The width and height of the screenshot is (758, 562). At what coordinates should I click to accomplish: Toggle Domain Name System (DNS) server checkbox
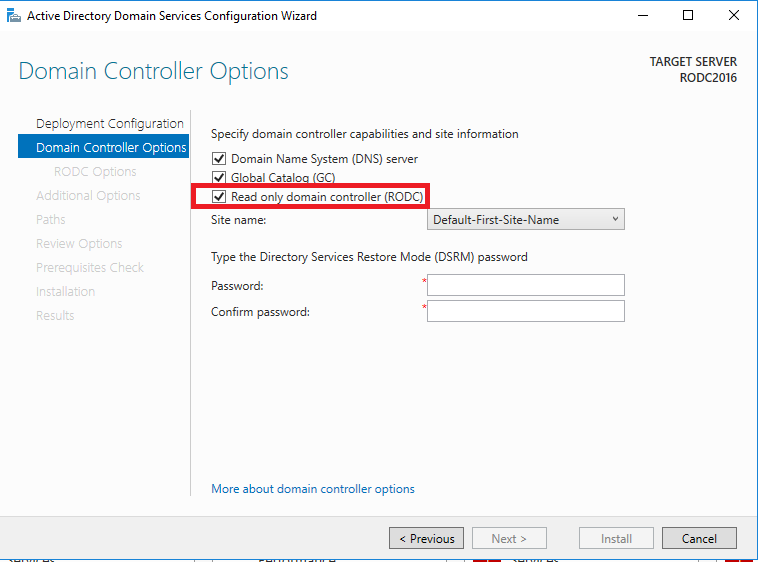point(219,159)
